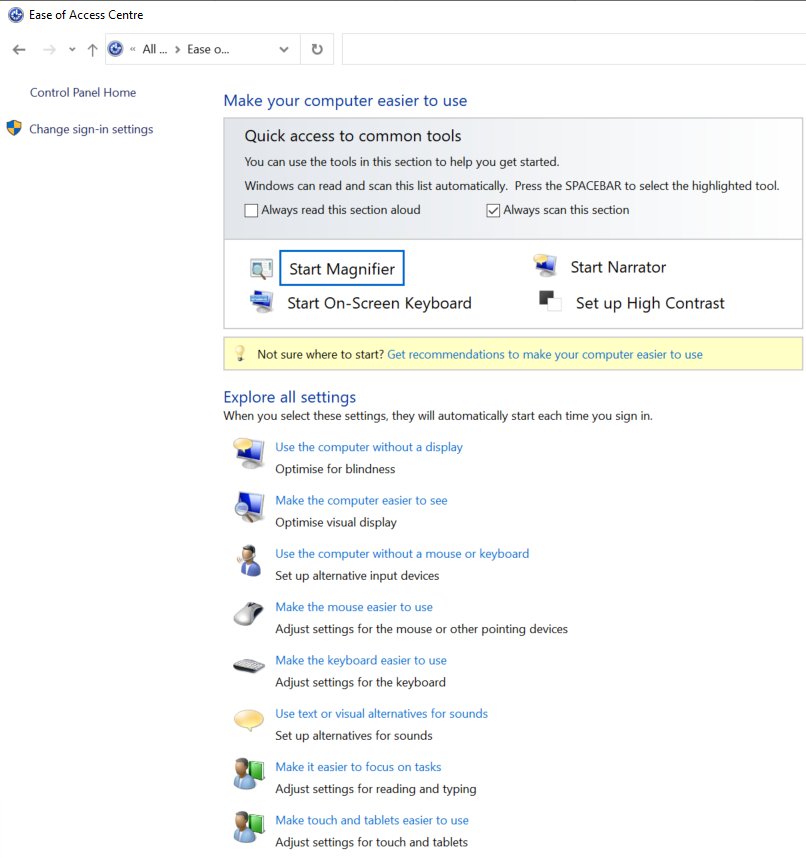Click in the Control Panel search box

pos(574,49)
